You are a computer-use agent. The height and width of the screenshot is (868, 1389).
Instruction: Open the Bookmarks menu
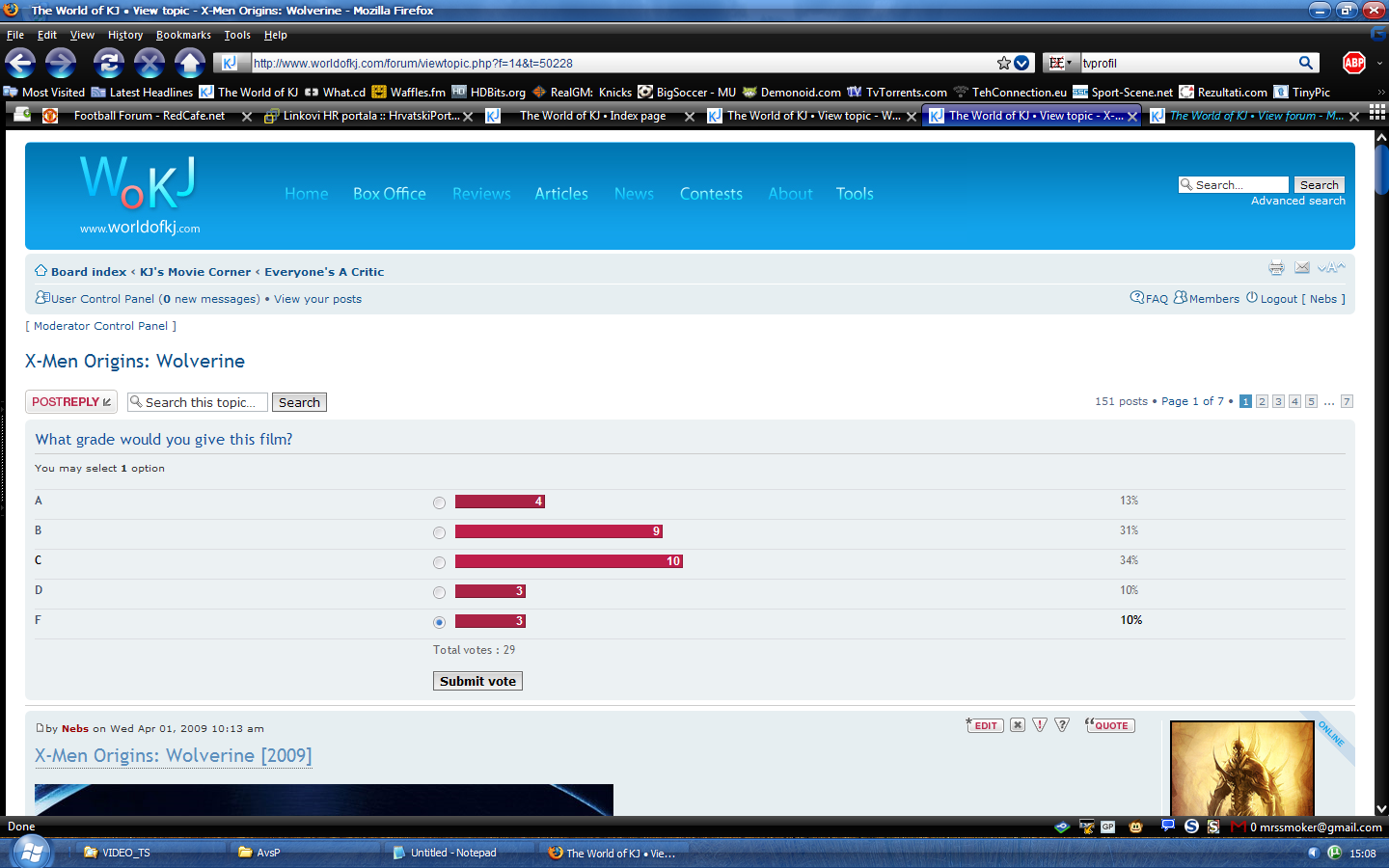click(x=183, y=35)
